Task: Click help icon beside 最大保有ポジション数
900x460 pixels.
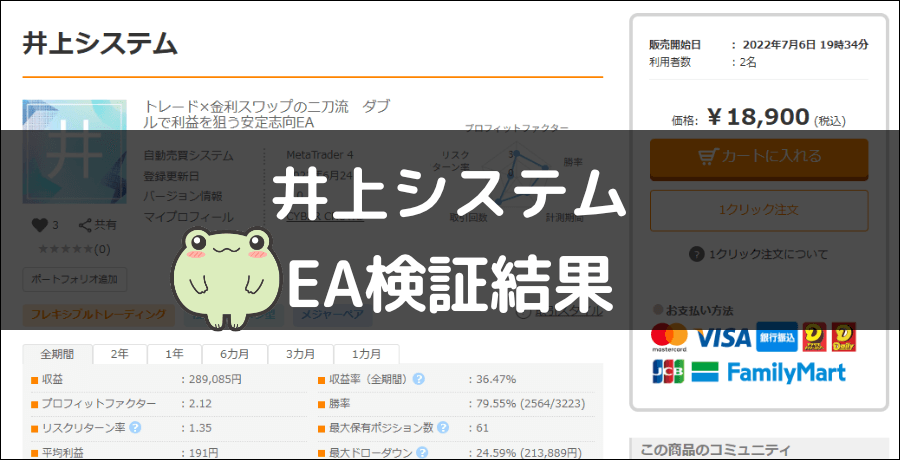Action: 443,427
